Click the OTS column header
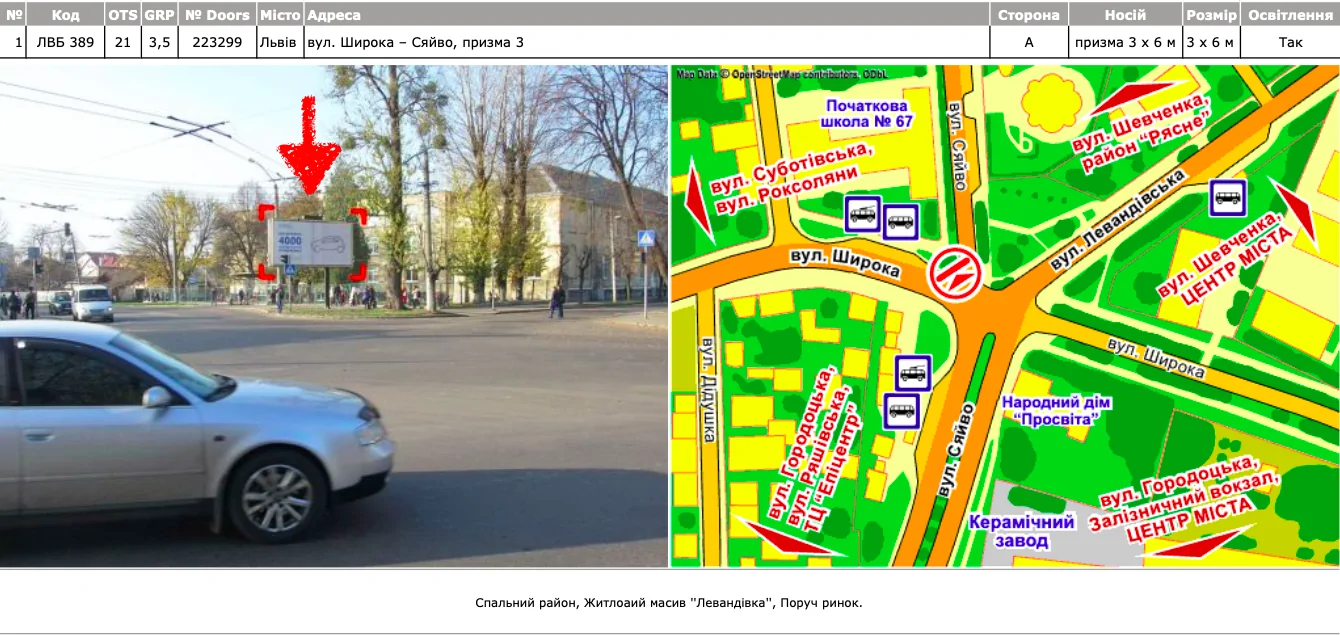 click(x=122, y=15)
